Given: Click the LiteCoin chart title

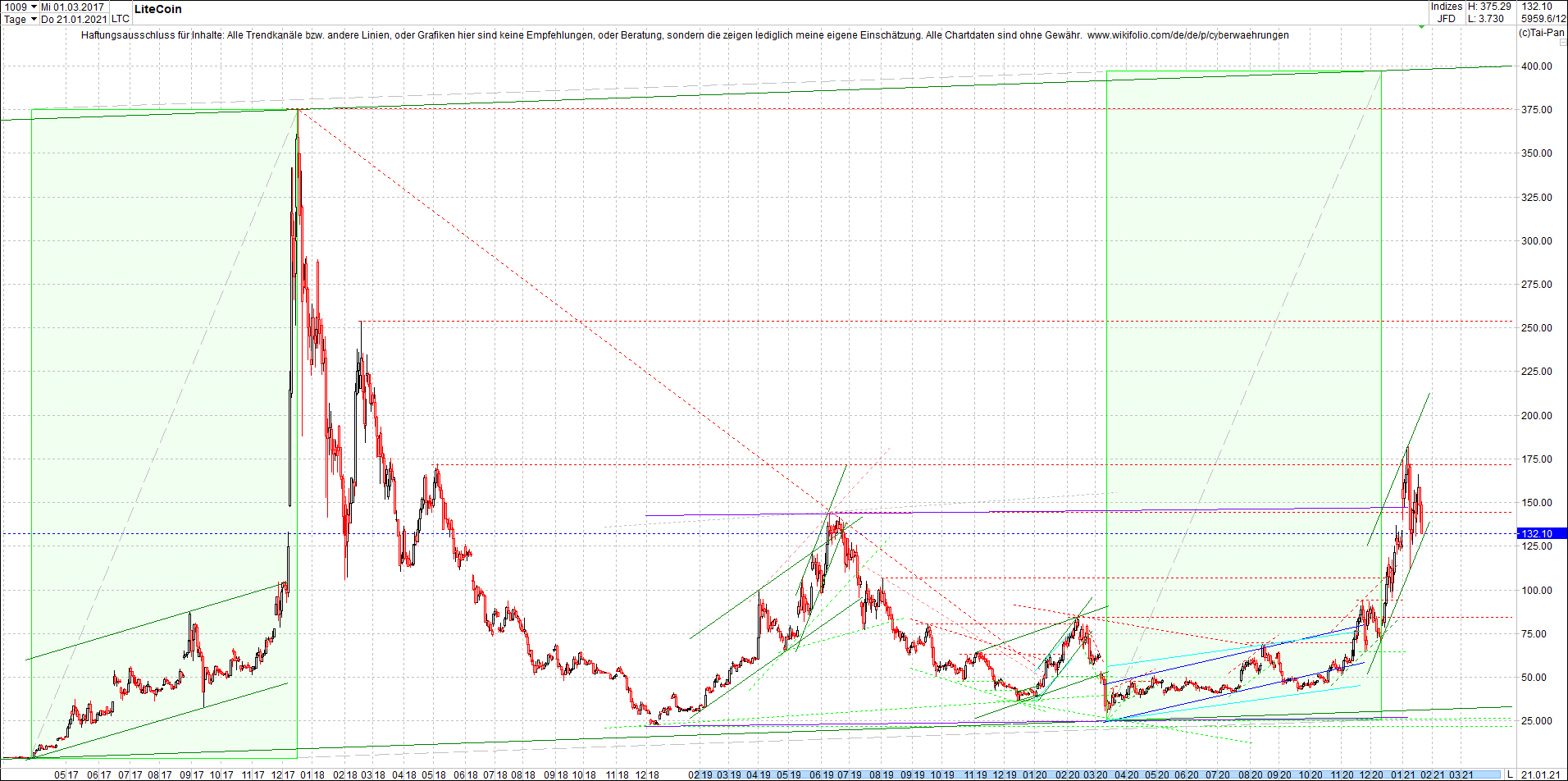Looking at the screenshot, I should [158, 9].
